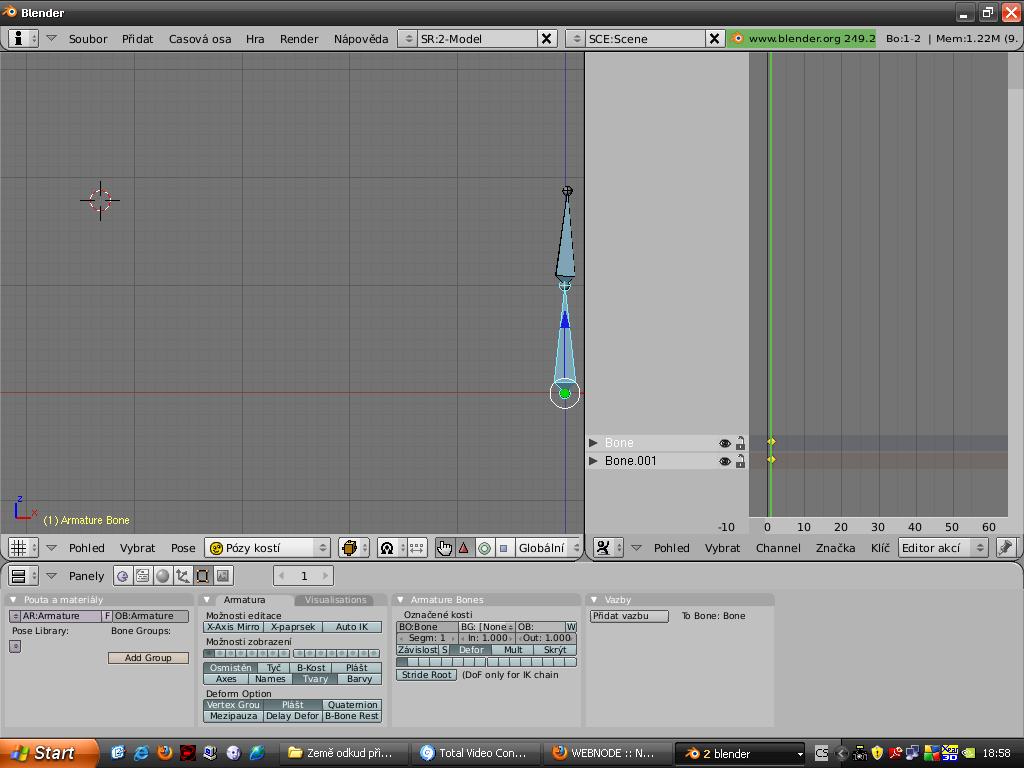Expand the Bone channel in Action Editor
This screenshot has height=768, width=1024.
click(x=593, y=443)
